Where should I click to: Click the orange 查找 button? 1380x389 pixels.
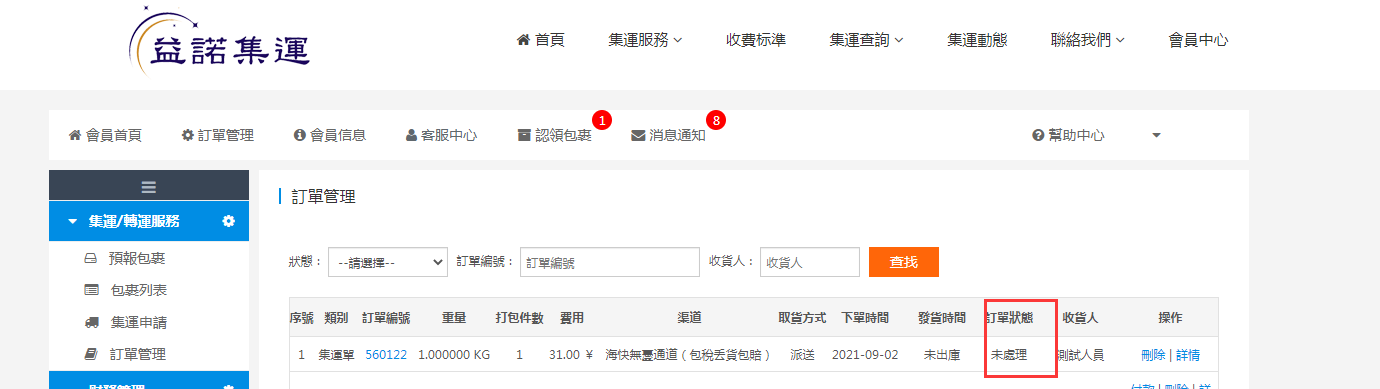point(904,262)
